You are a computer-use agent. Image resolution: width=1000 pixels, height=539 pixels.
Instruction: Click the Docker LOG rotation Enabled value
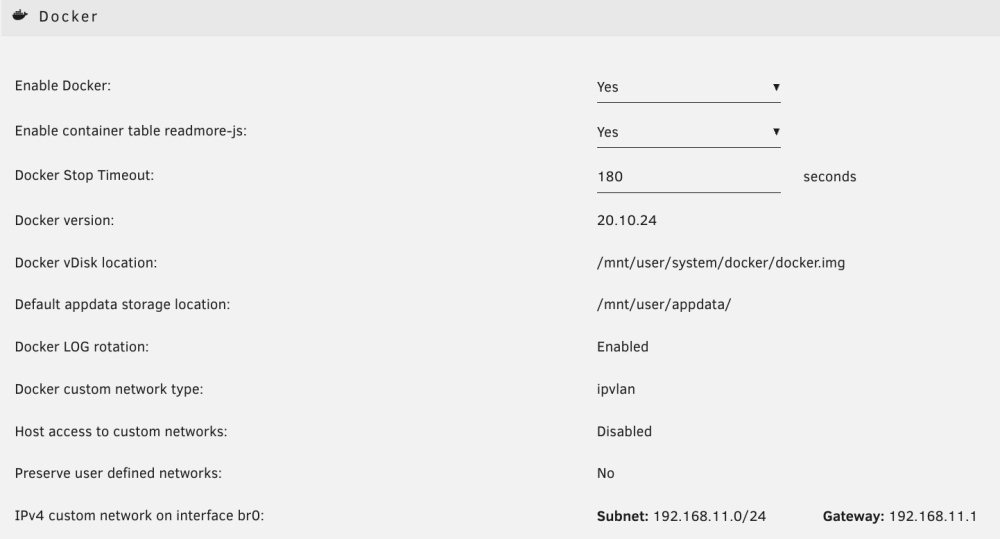pos(622,347)
